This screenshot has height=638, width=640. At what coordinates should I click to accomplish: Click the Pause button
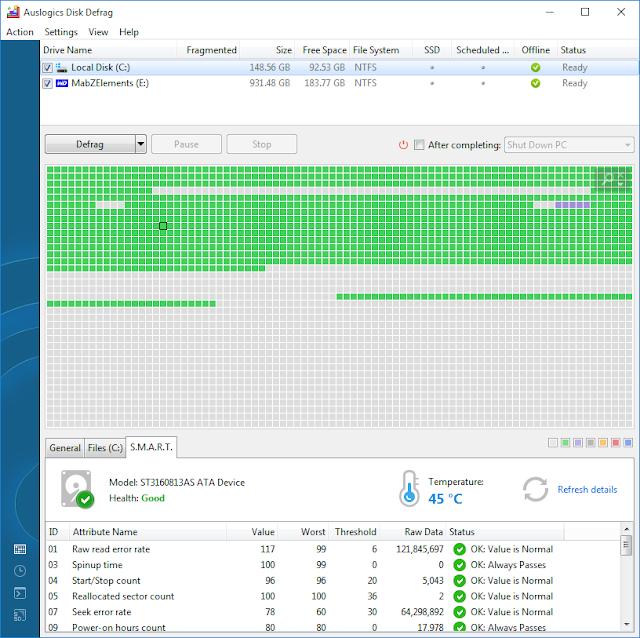(186, 144)
